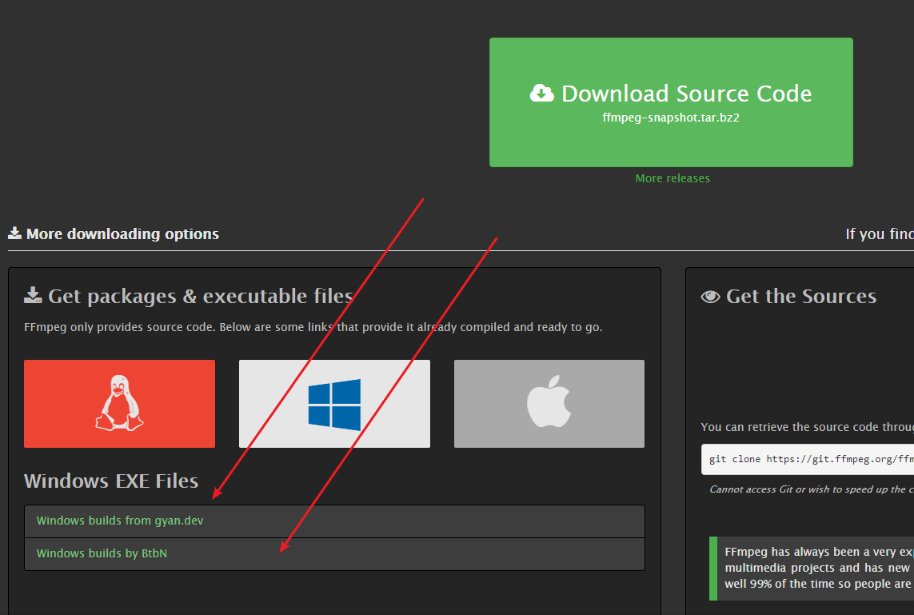The height and width of the screenshot is (615, 914).
Task: Click the icon beside More downloading options
Action: tap(15, 234)
